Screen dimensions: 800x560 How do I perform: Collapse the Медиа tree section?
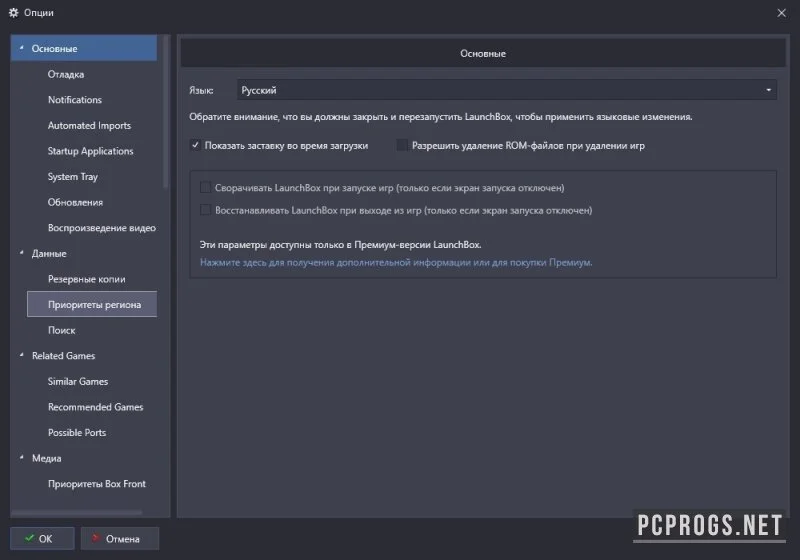[21, 457]
